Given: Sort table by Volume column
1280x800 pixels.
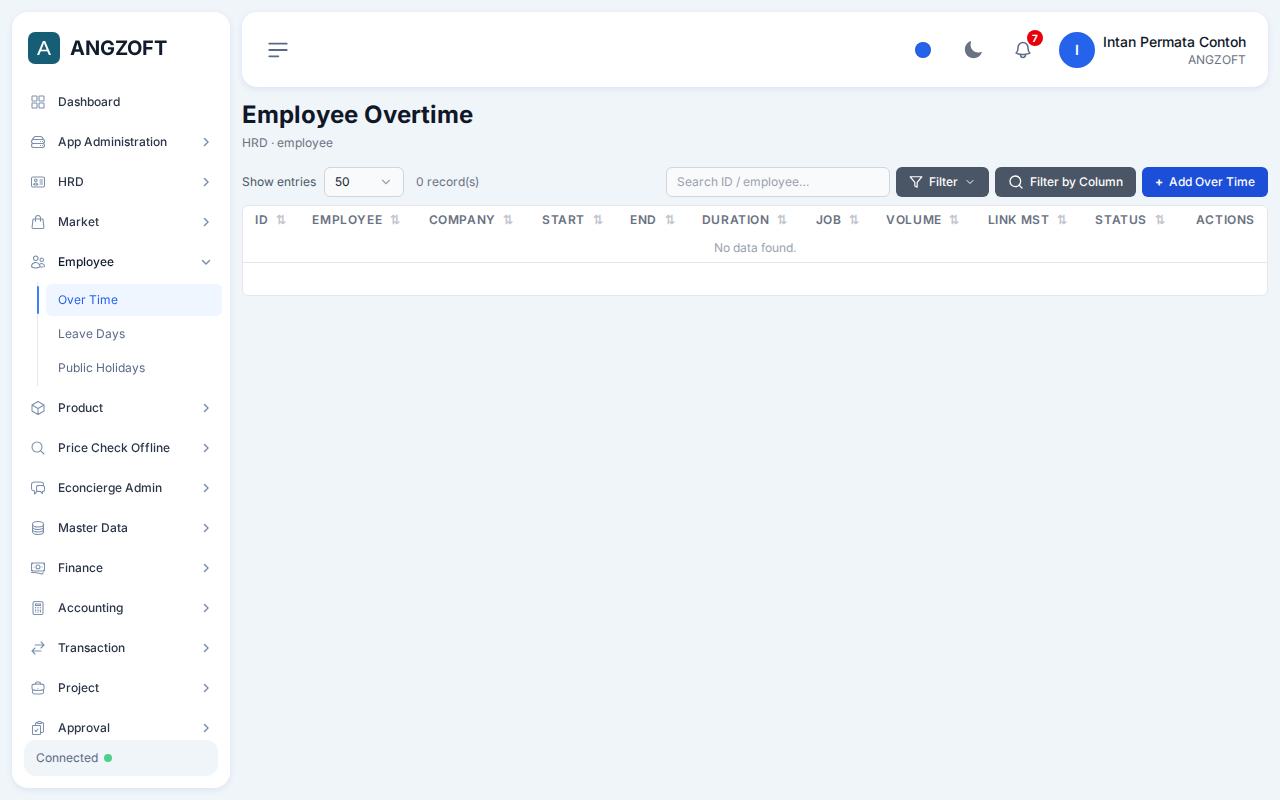Looking at the screenshot, I should [x=922, y=220].
